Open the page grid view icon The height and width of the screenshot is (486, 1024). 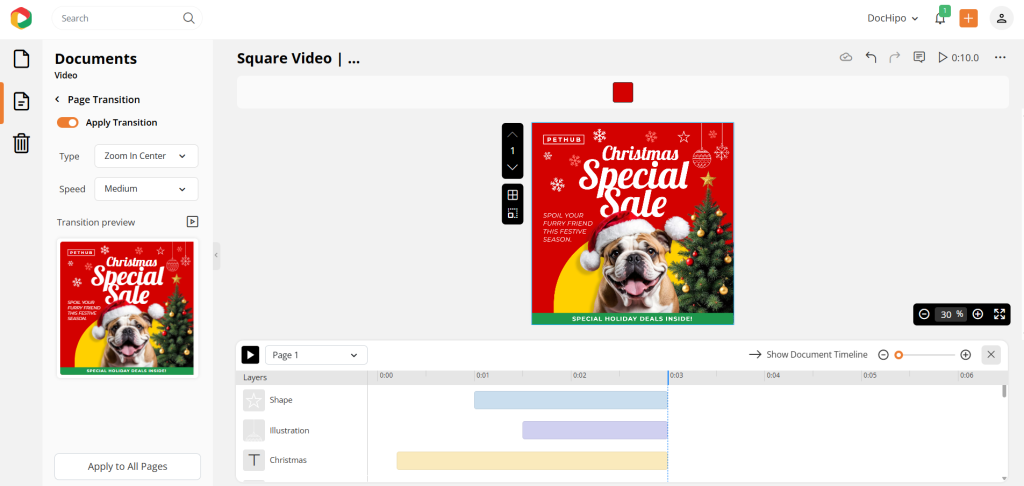513,195
